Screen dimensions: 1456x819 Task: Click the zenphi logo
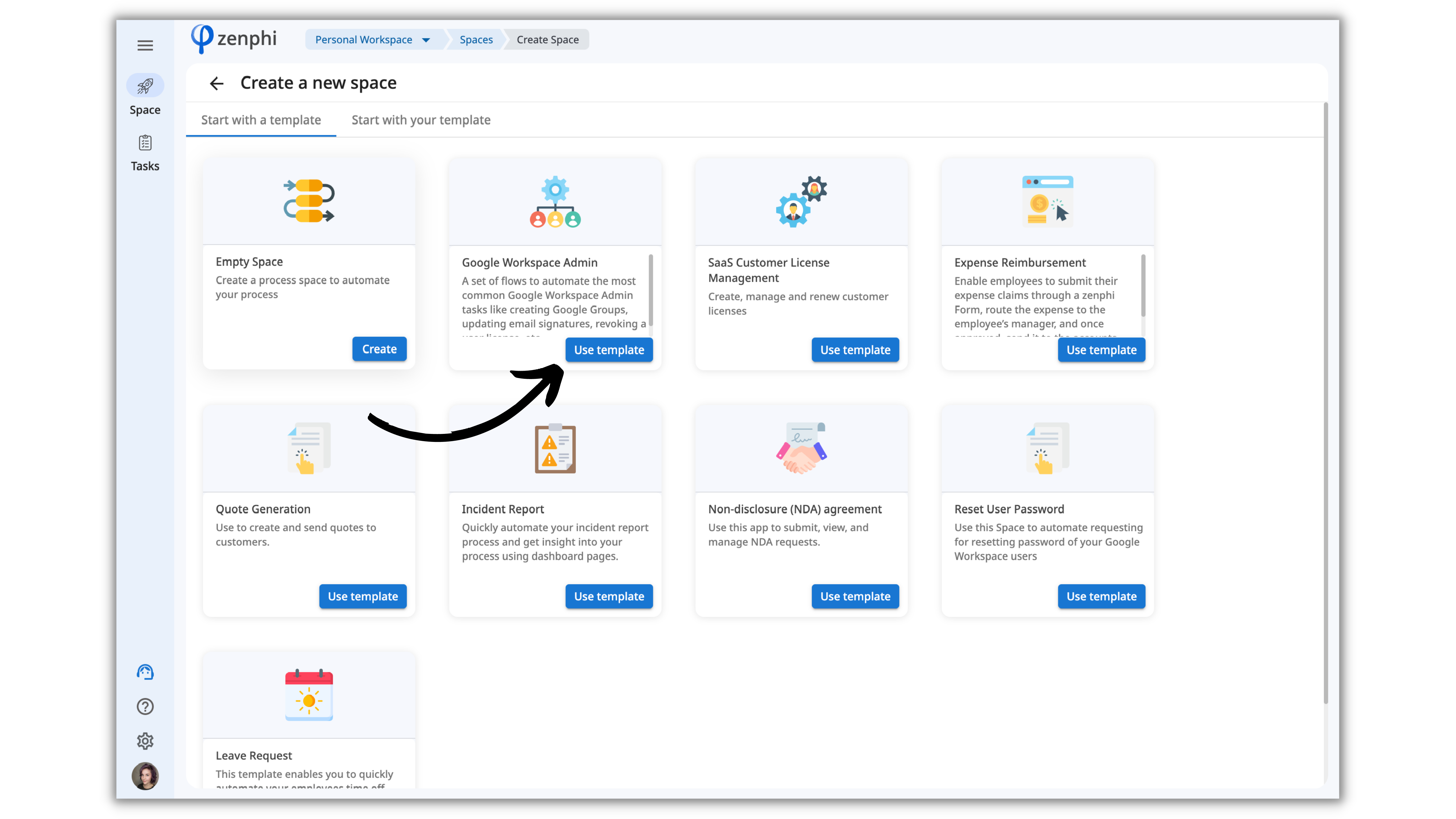point(234,39)
